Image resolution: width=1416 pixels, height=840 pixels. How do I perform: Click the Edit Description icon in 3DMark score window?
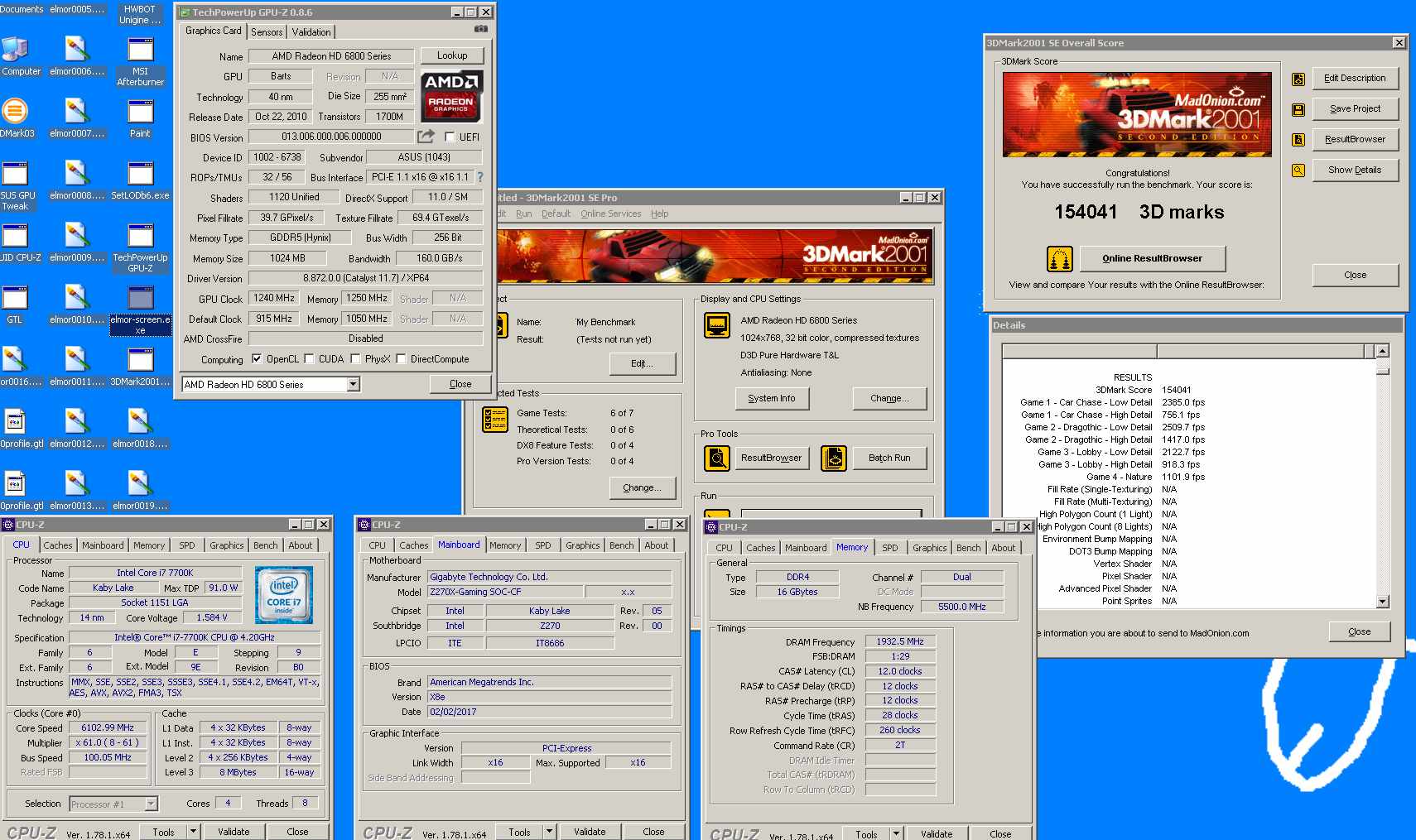1298,79
